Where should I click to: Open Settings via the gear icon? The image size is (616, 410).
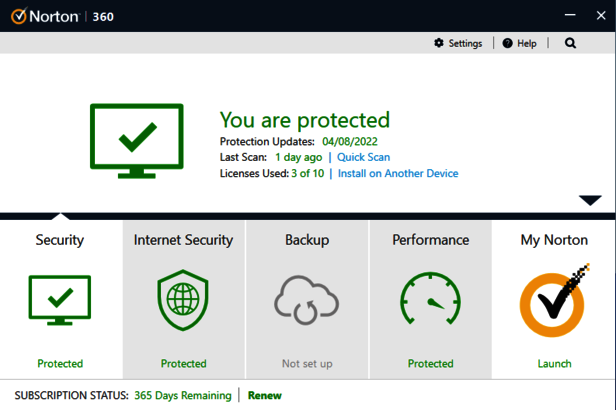click(439, 43)
